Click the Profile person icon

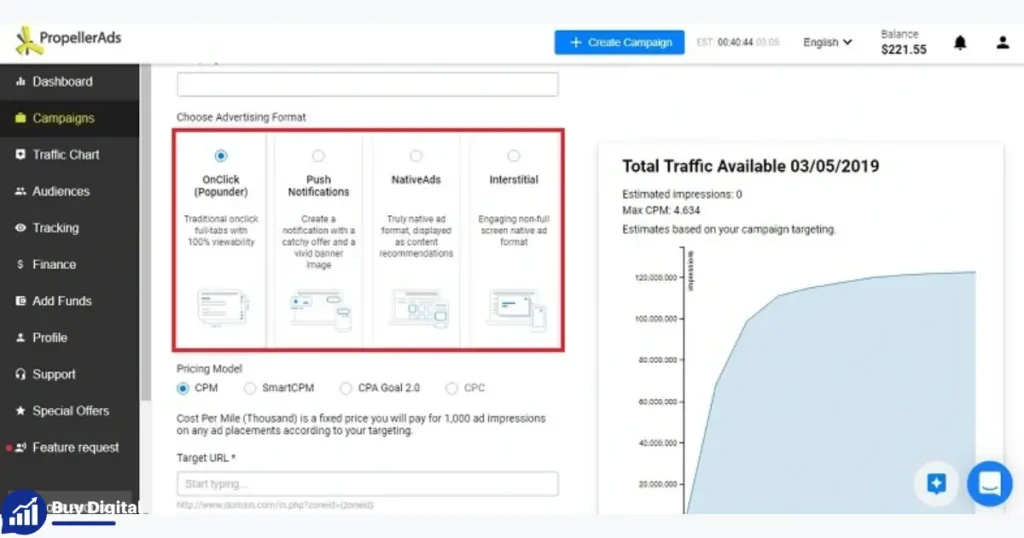click(20, 338)
